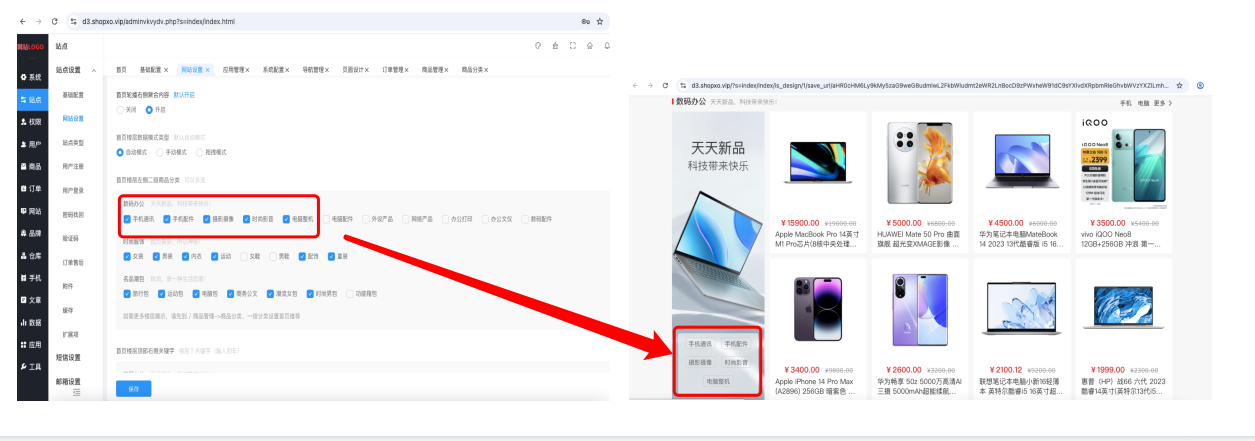
Task: Collapse the submenu with the bottom menu-fold icon
Action: (x=77, y=394)
